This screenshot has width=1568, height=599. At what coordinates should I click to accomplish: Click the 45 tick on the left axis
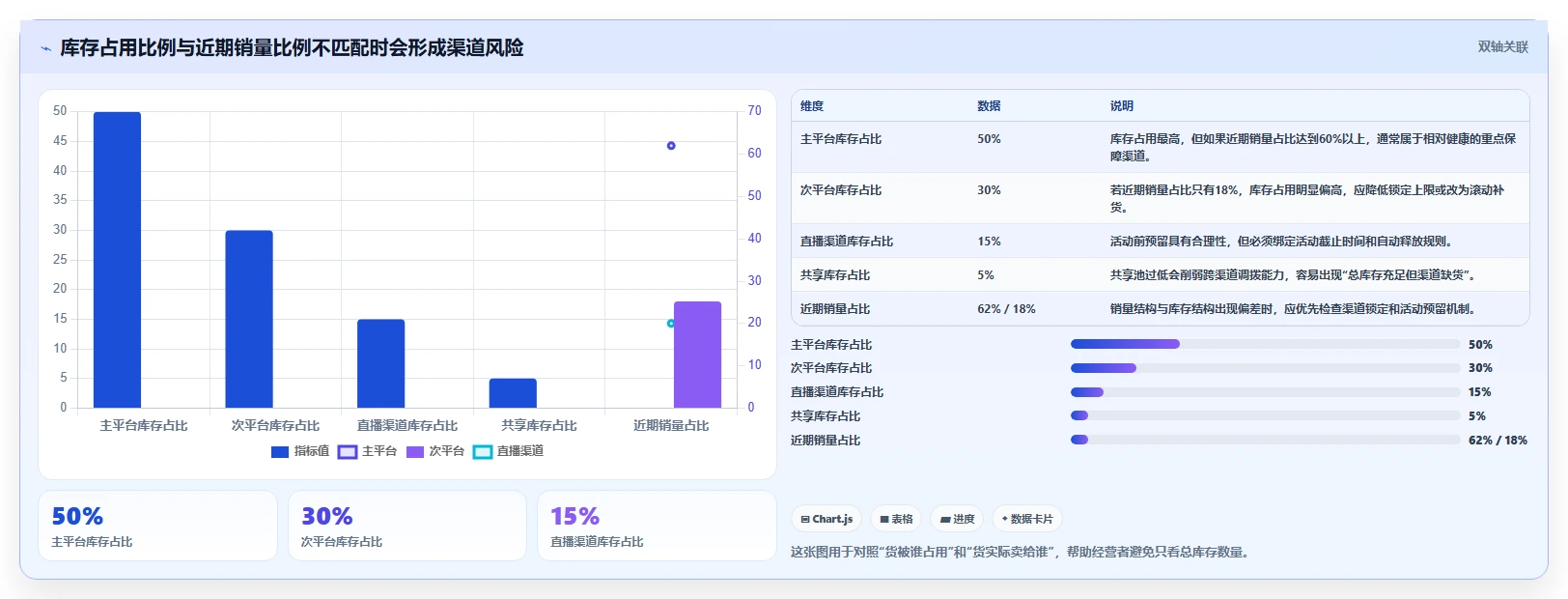point(60,141)
